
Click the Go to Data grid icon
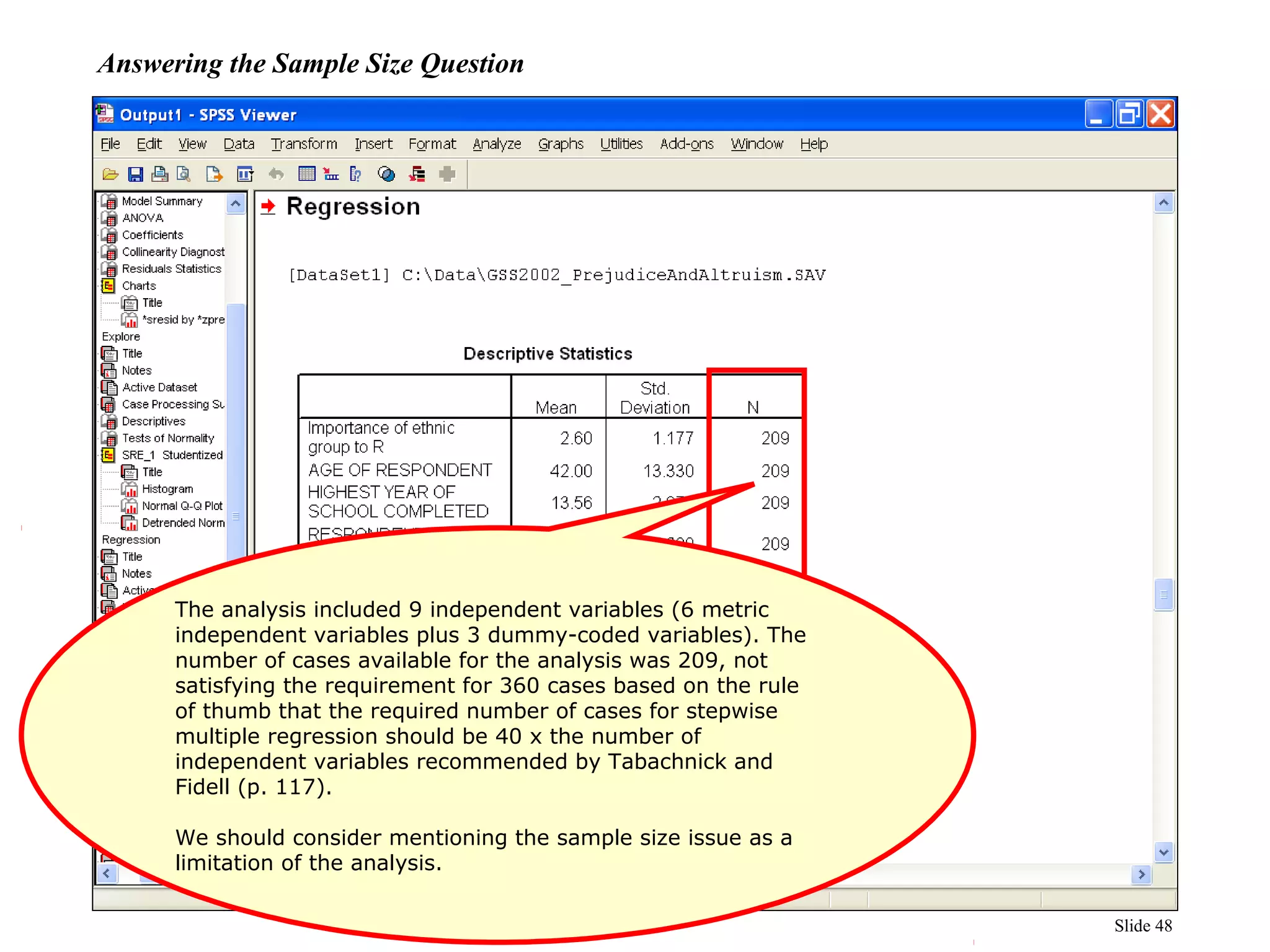tap(307, 174)
